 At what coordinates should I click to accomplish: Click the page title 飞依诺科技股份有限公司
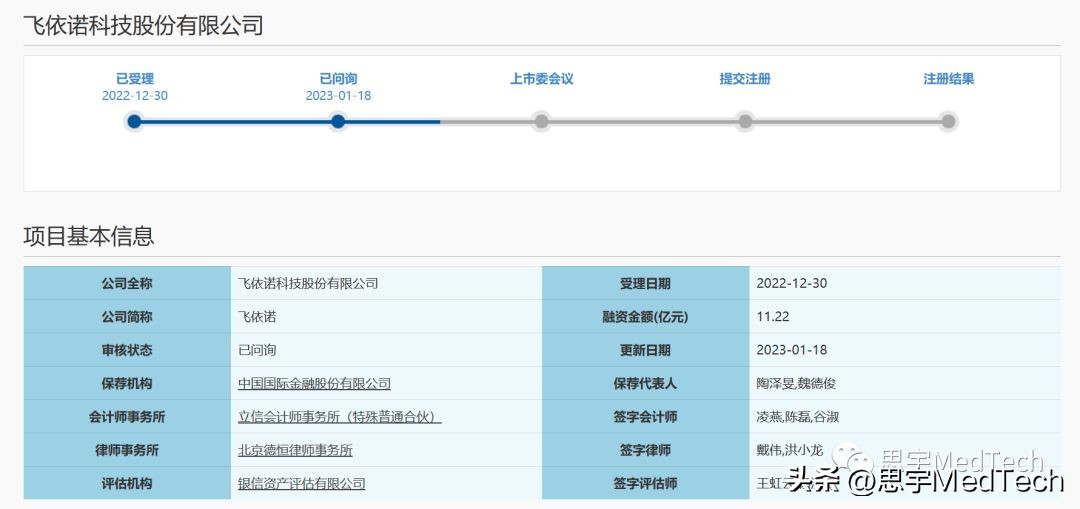pyautogui.click(x=143, y=25)
